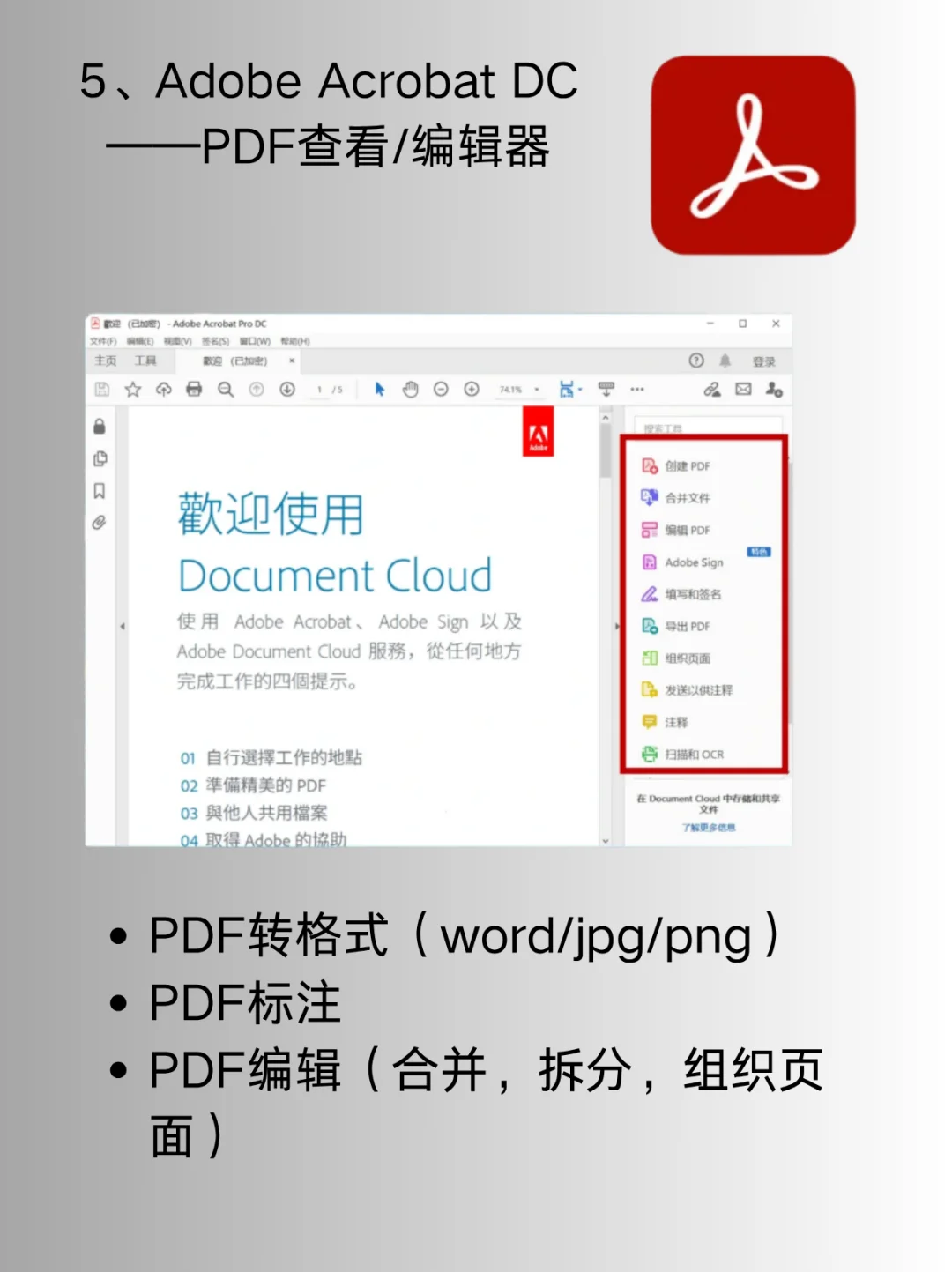
Task: Switch to the 主页 home tab
Action: pos(106,361)
